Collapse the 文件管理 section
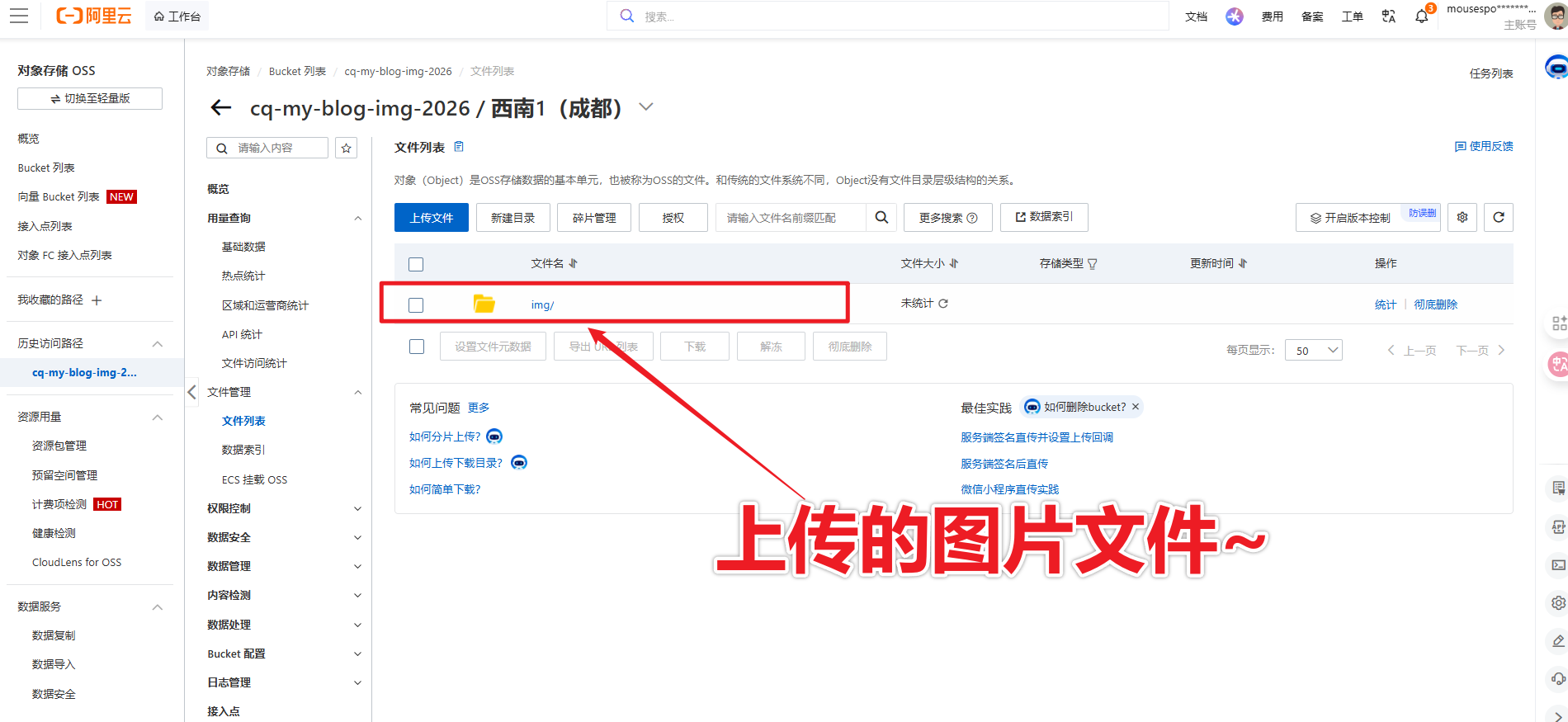 pos(357,393)
